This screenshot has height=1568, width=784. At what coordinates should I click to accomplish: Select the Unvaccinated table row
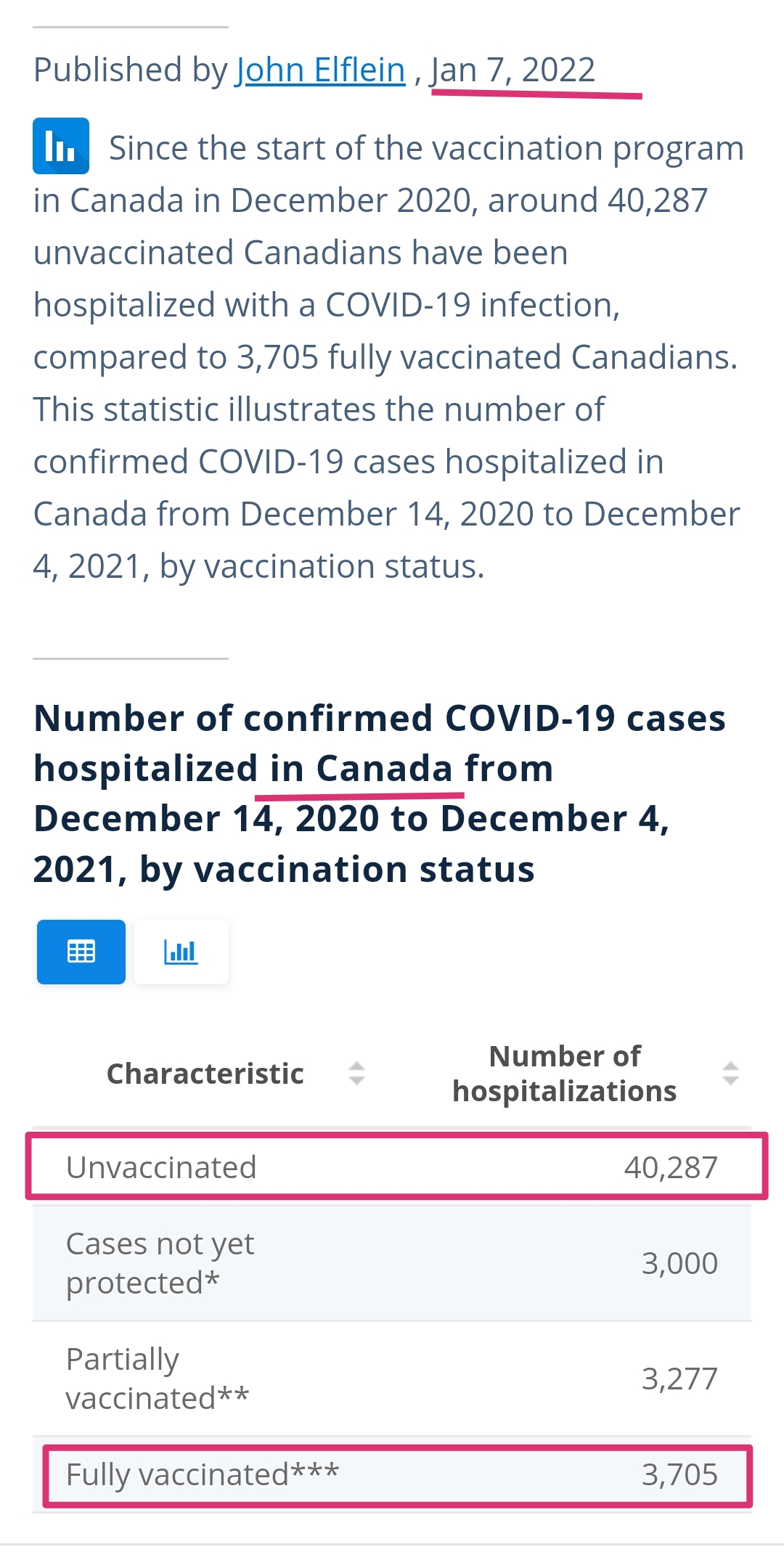click(392, 1167)
